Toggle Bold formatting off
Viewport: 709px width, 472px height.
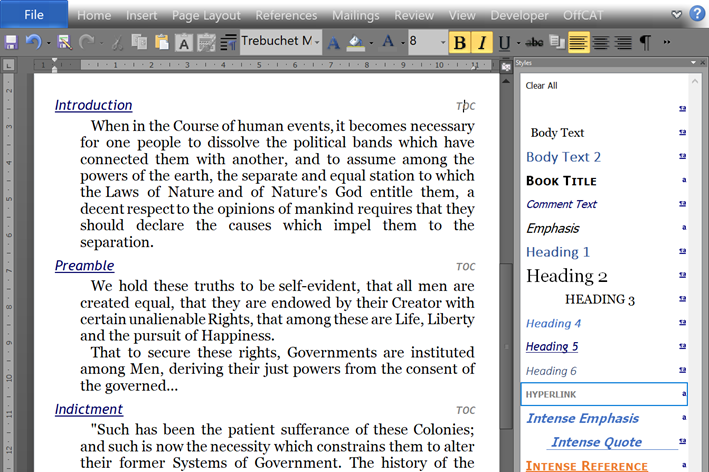click(x=459, y=42)
